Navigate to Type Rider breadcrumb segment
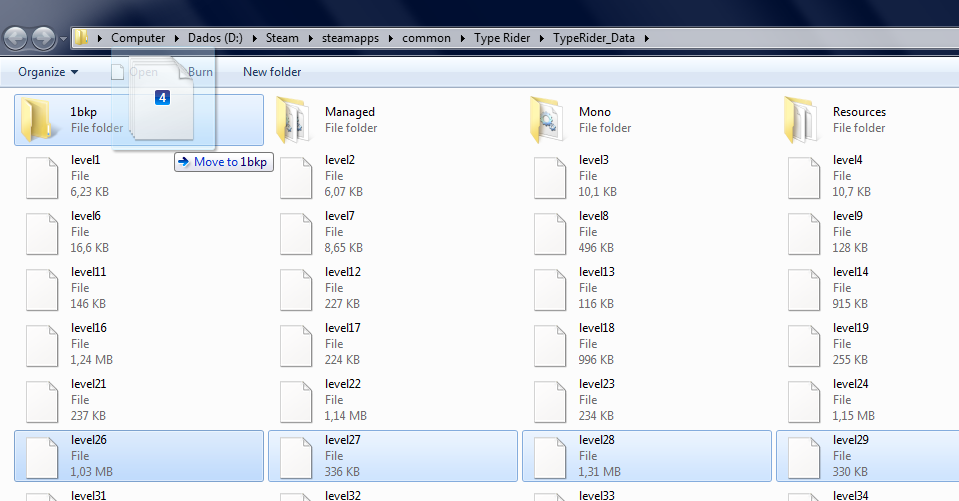 tap(502, 38)
